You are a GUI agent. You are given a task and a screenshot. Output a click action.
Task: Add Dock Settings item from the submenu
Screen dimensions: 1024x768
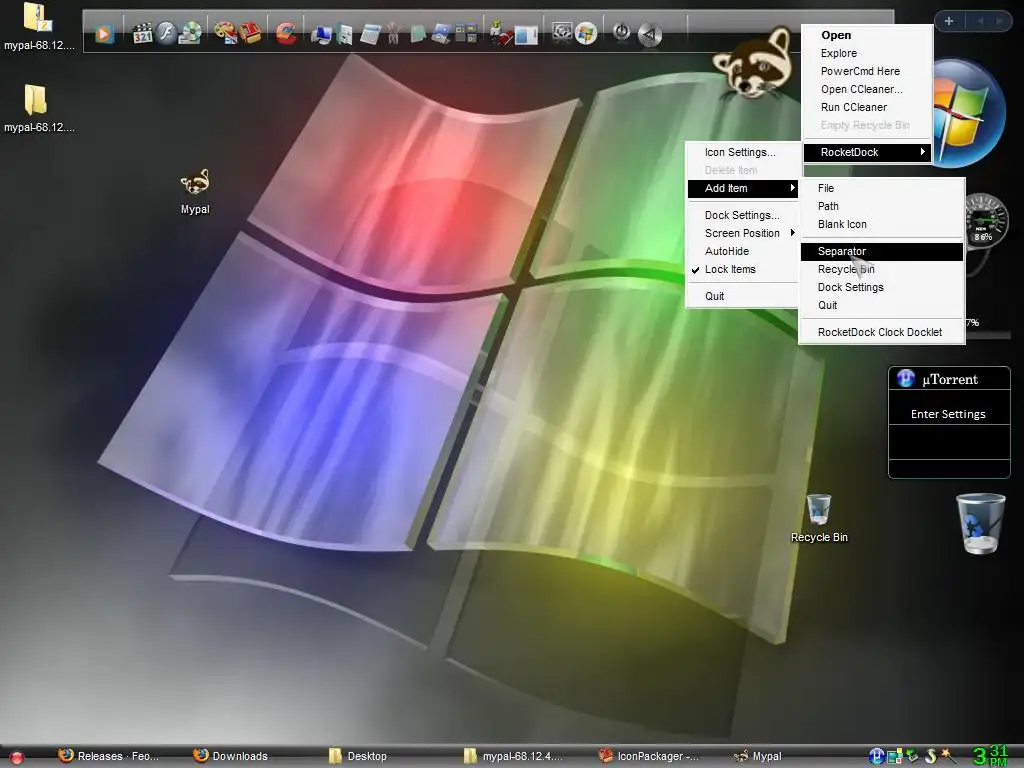[x=882, y=287]
